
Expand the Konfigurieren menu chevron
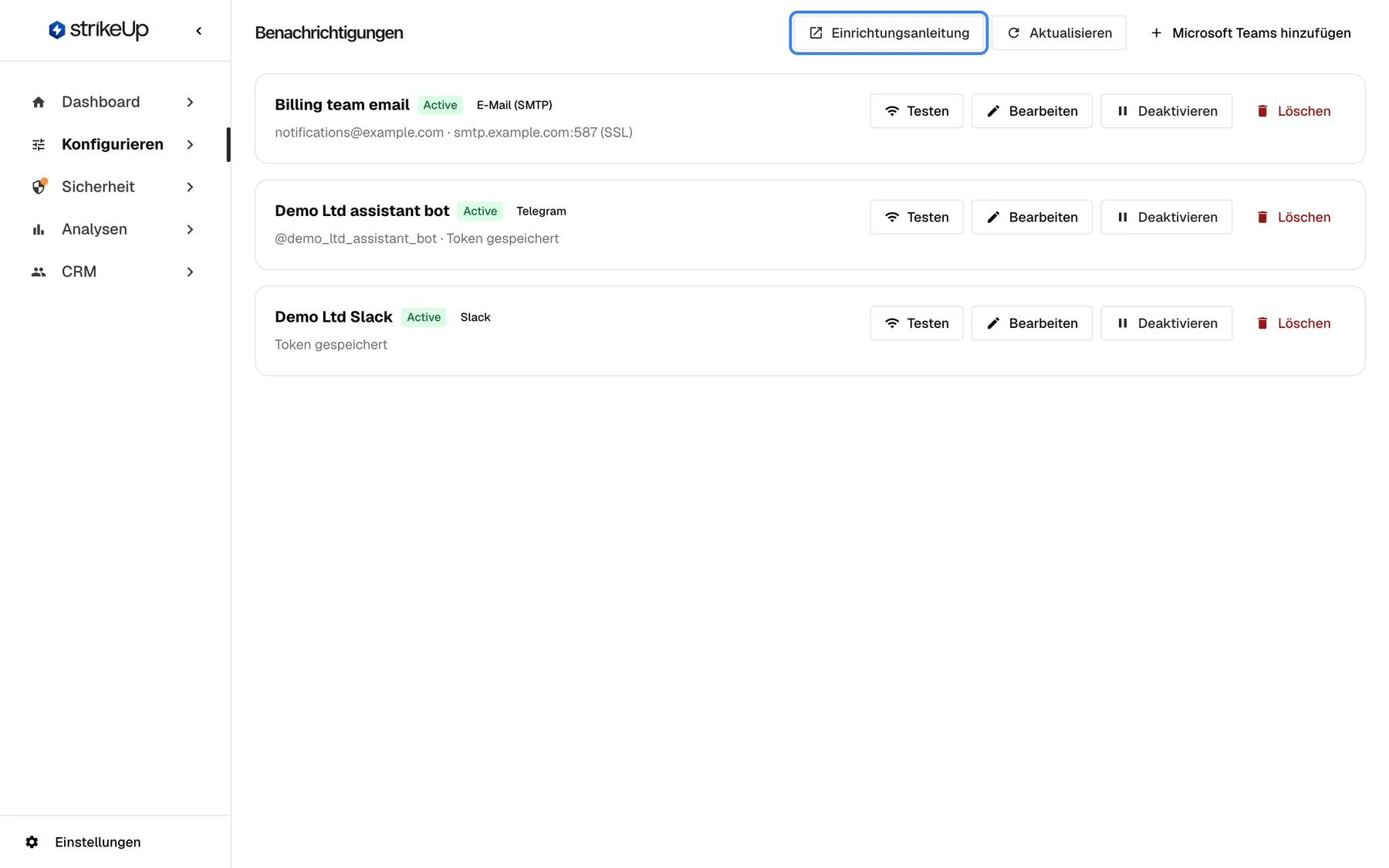(x=190, y=144)
